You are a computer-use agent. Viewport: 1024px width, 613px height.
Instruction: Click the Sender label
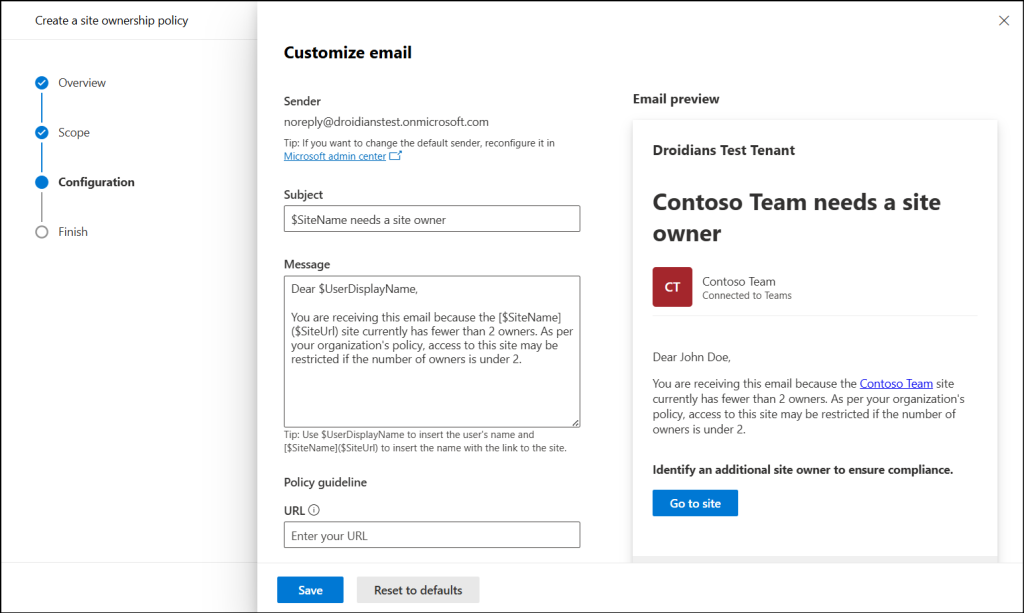tap(302, 101)
